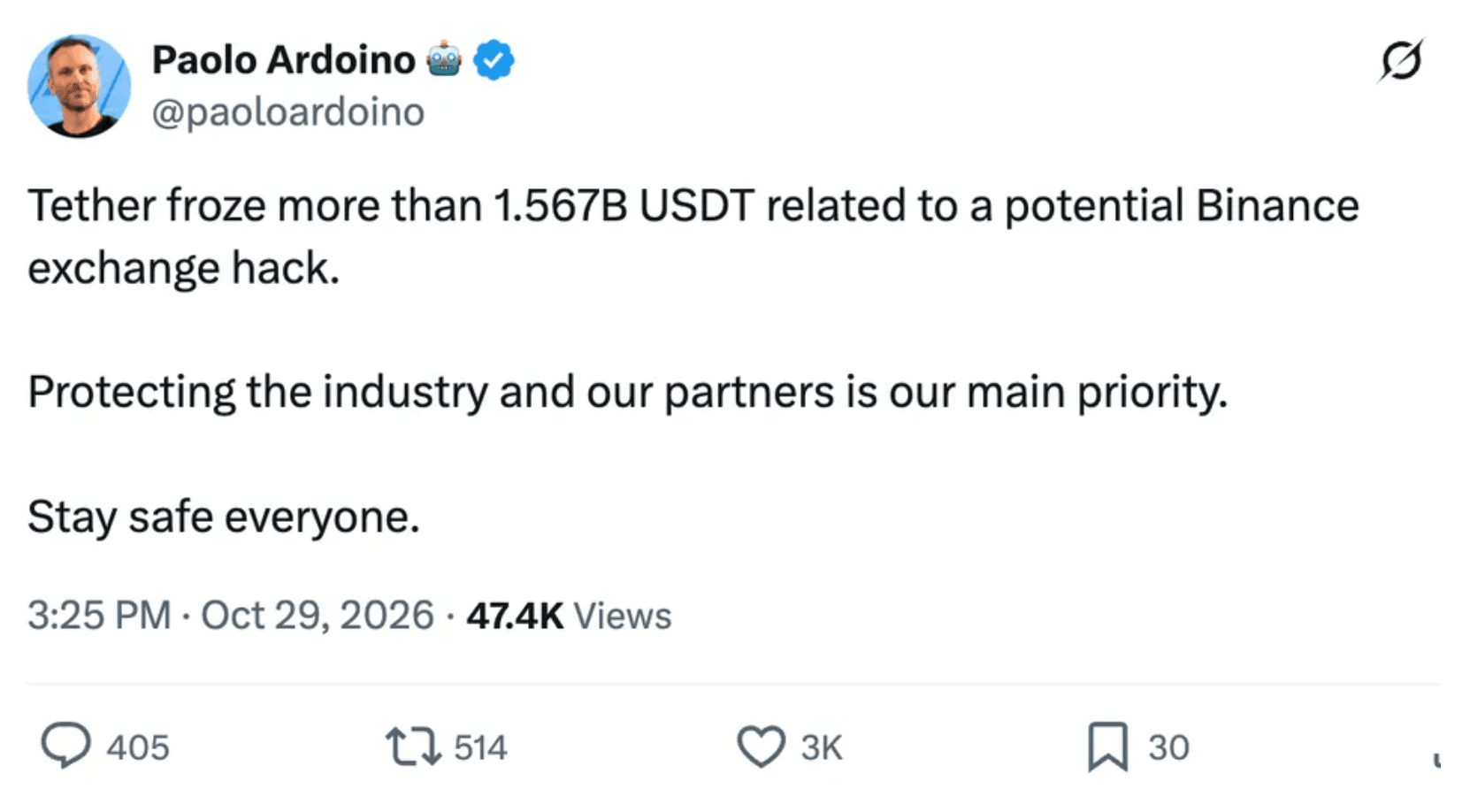Click the blue verified checkmark badge
This screenshot has height=812, width=1470.
(494, 60)
